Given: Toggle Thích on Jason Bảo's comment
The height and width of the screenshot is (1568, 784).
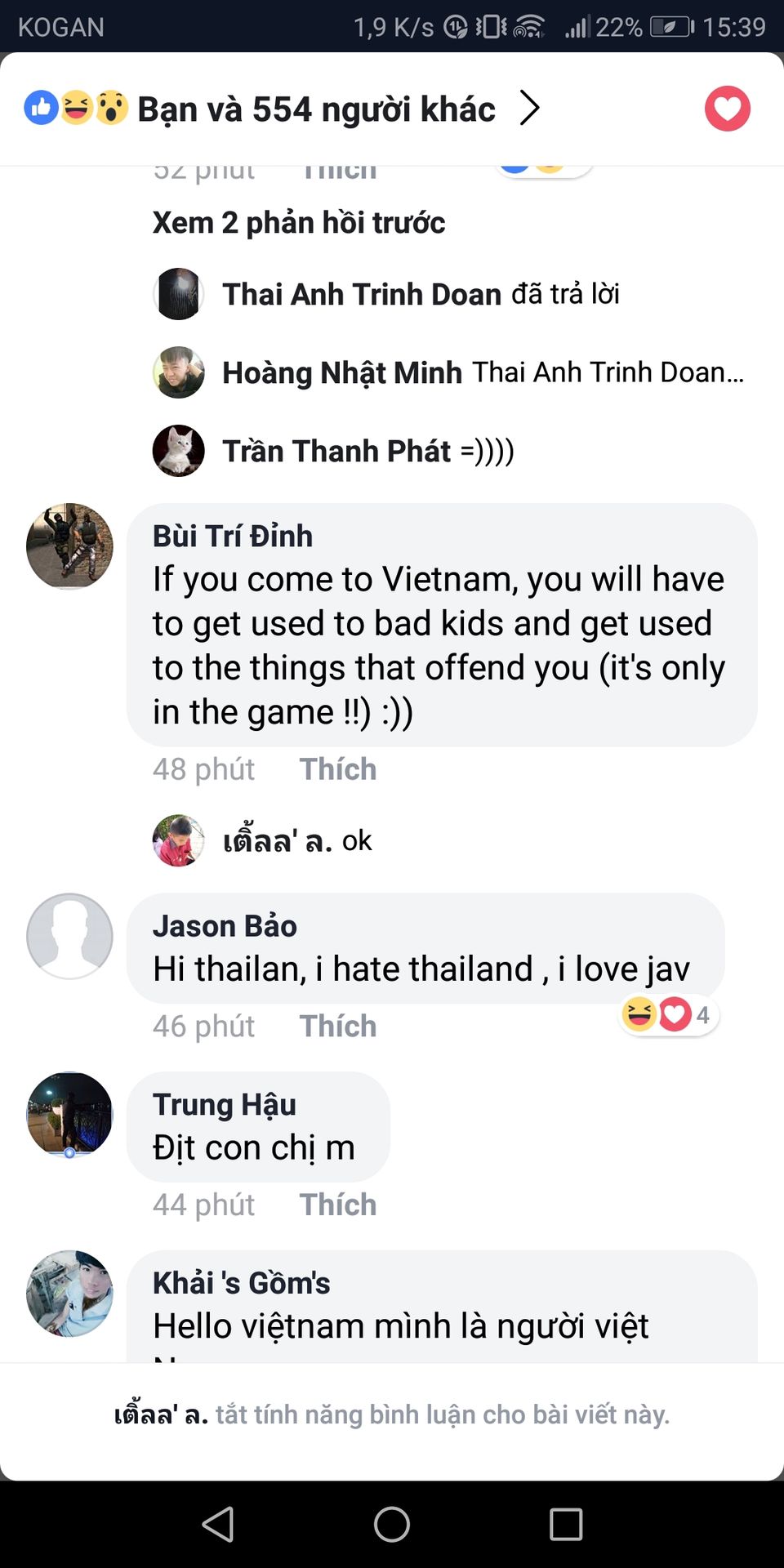Looking at the screenshot, I should click(338, 1027).
